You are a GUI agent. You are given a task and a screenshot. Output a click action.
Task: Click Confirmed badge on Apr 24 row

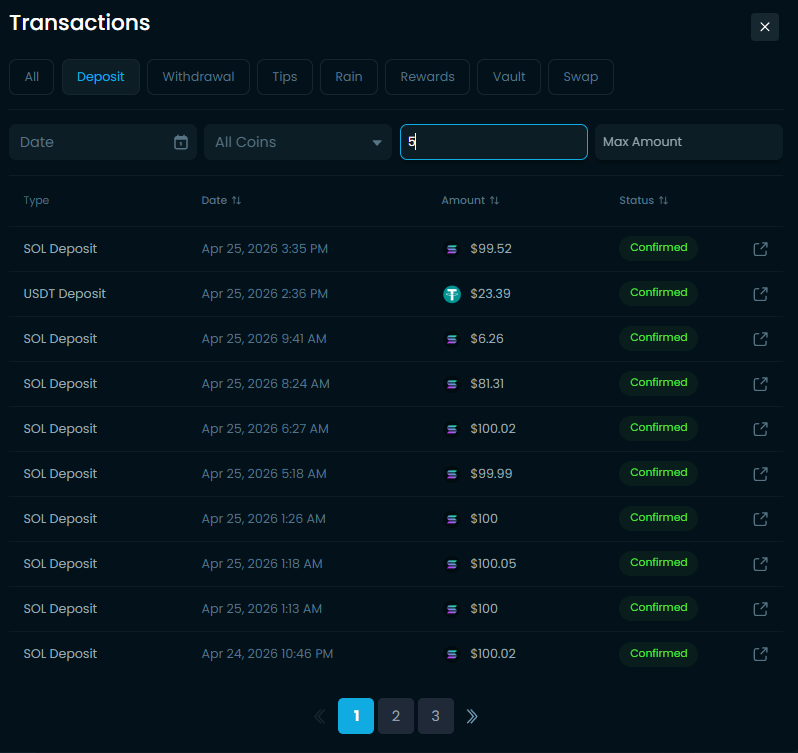click(658, 654)
